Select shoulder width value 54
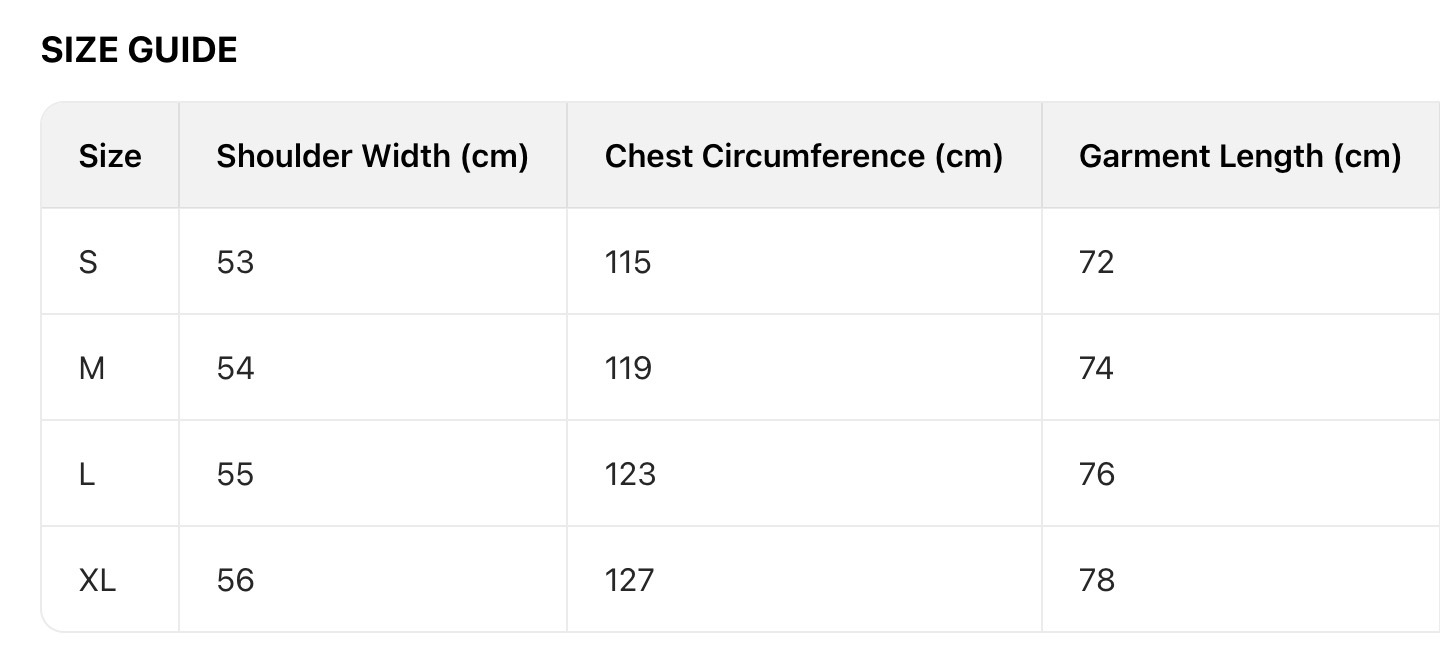1440x662 pixels. coord(235,368)
